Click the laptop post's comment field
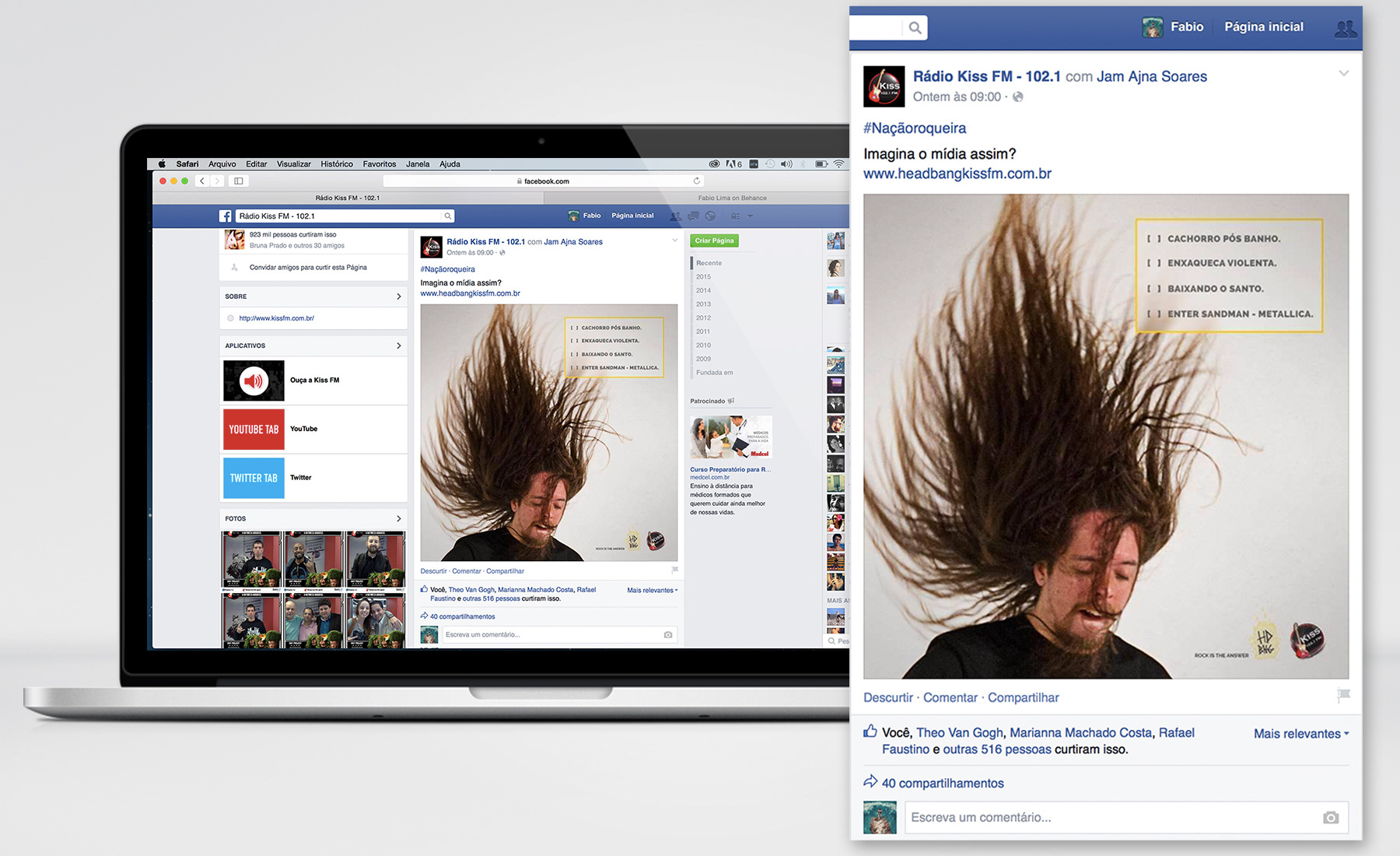This screenshot has height=856, width=1400. [559, 635]
